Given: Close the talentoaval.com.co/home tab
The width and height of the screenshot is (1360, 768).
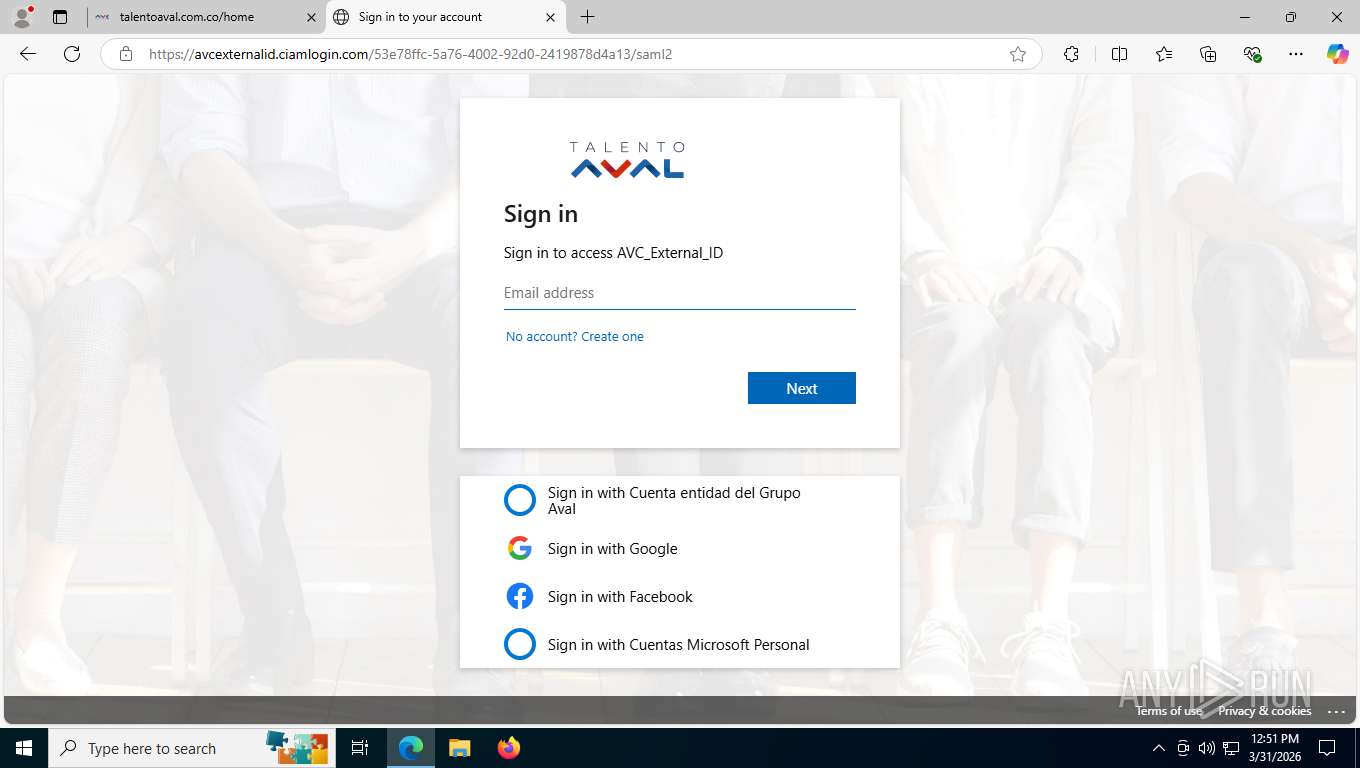Looking at the screenshot, I should click(x=311, y=17).
